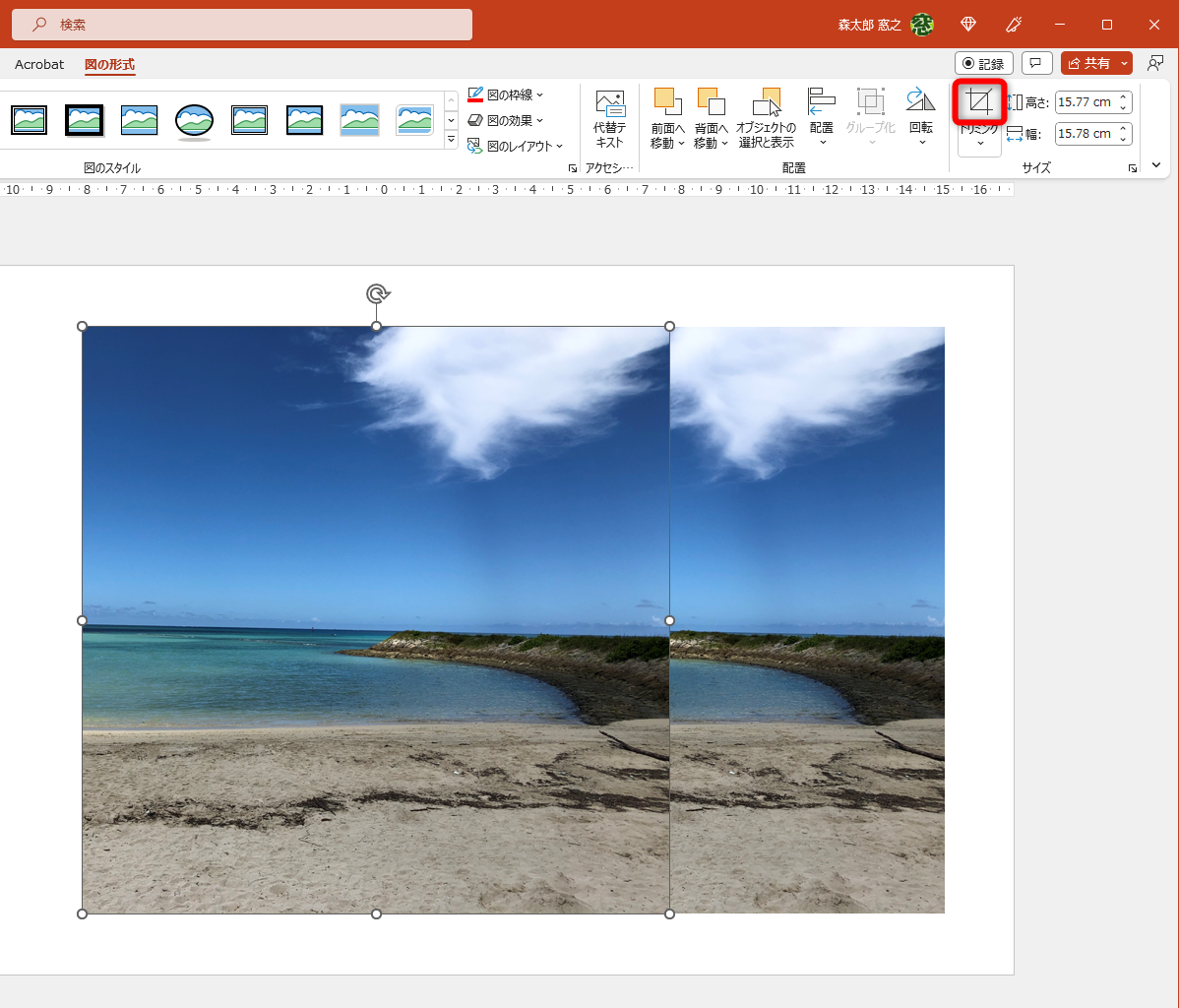Show the next row of picture styles
This screenshot has height=1008, width=1179.
[x=451, y=120]
